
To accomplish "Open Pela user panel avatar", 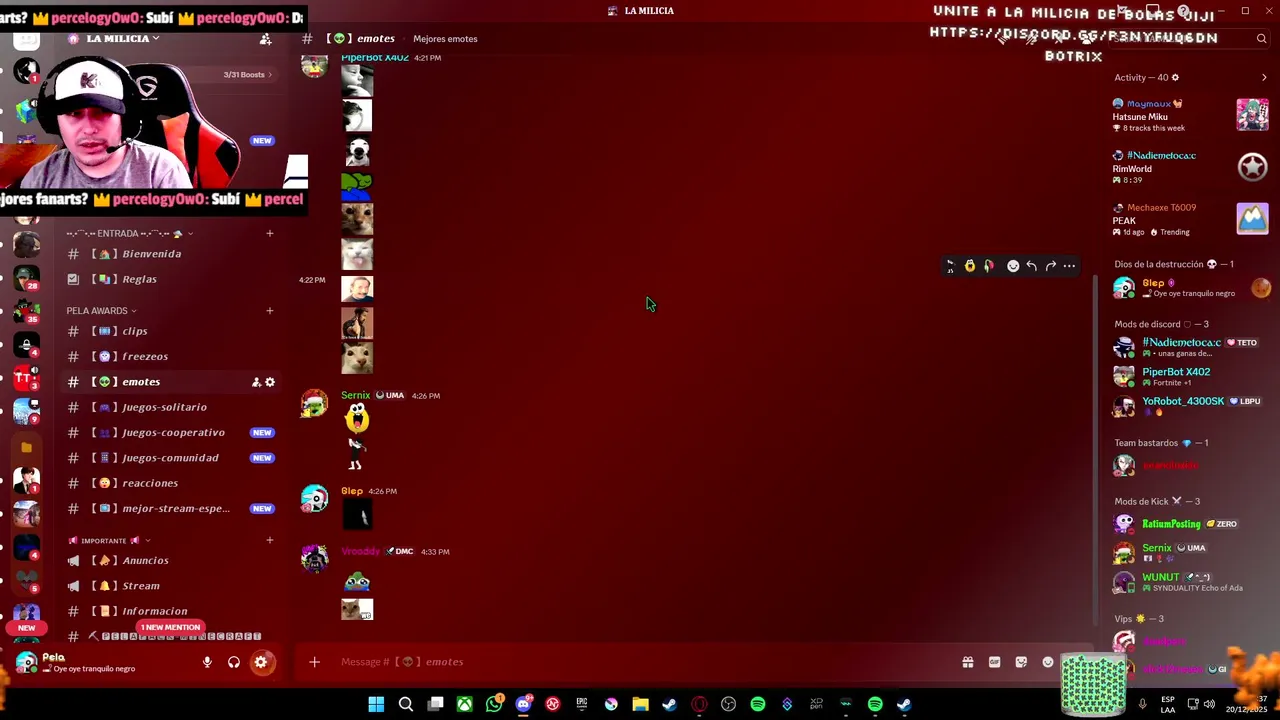I will point(26,662).
